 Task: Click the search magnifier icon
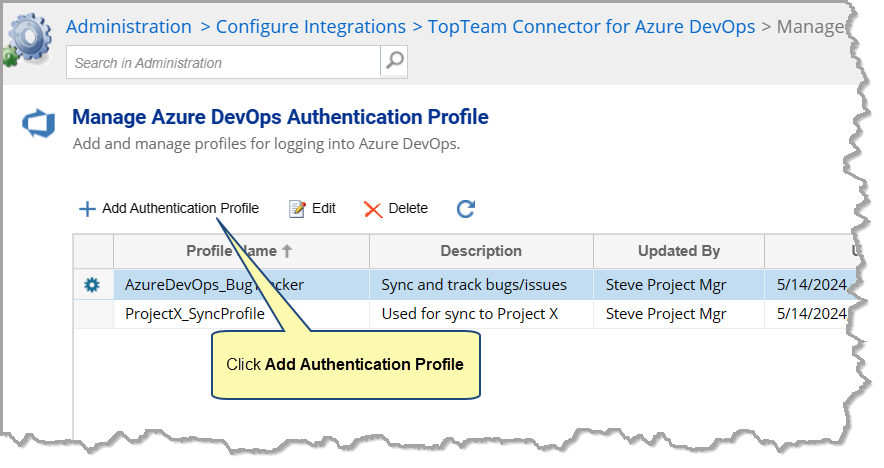pos(395,62)
